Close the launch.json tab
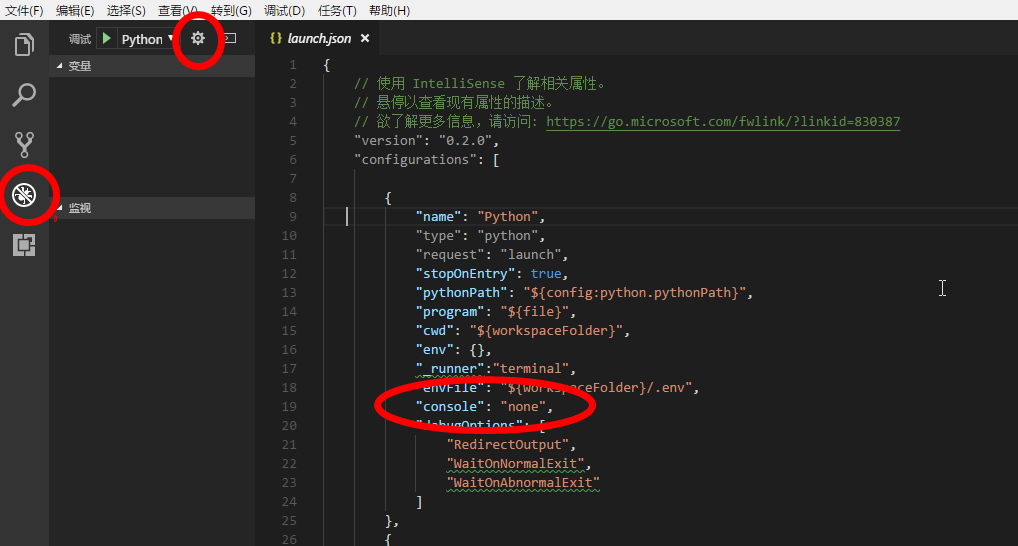 pos(365,38)
